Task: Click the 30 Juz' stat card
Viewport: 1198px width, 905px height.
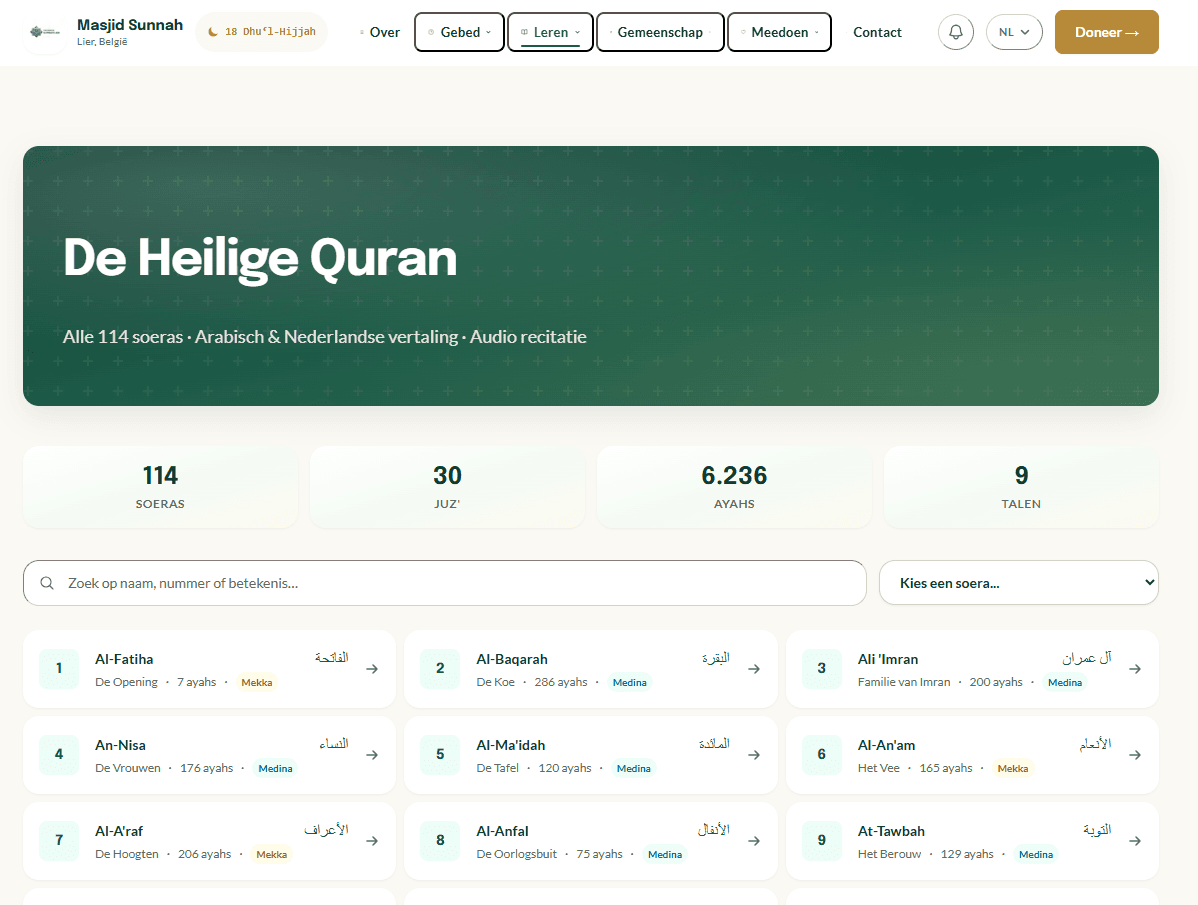Action: pyautogui.click(x=447, y=487)
